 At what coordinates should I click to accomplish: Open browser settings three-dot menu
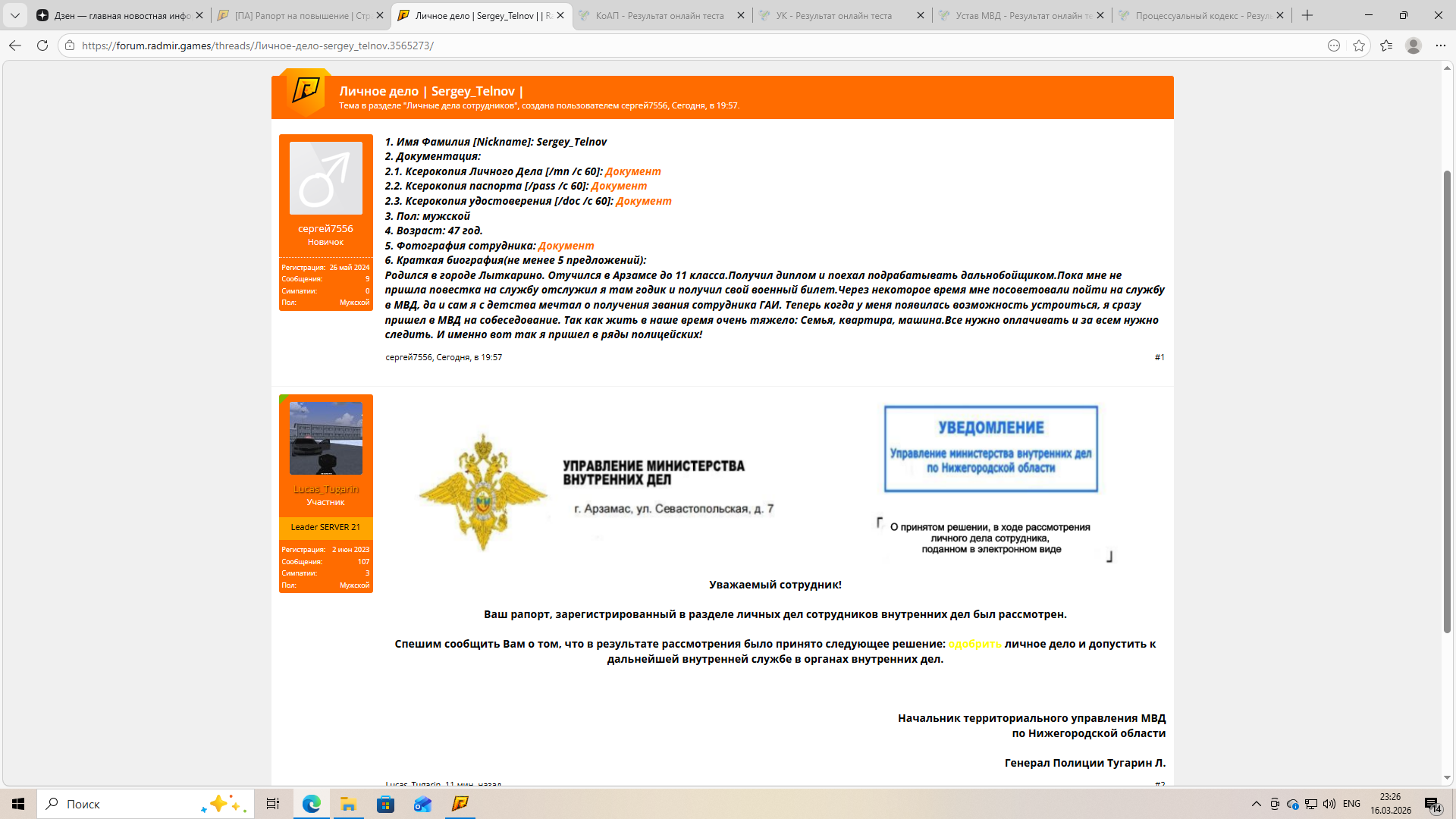pyautogui.click(x=1440, y=45)
